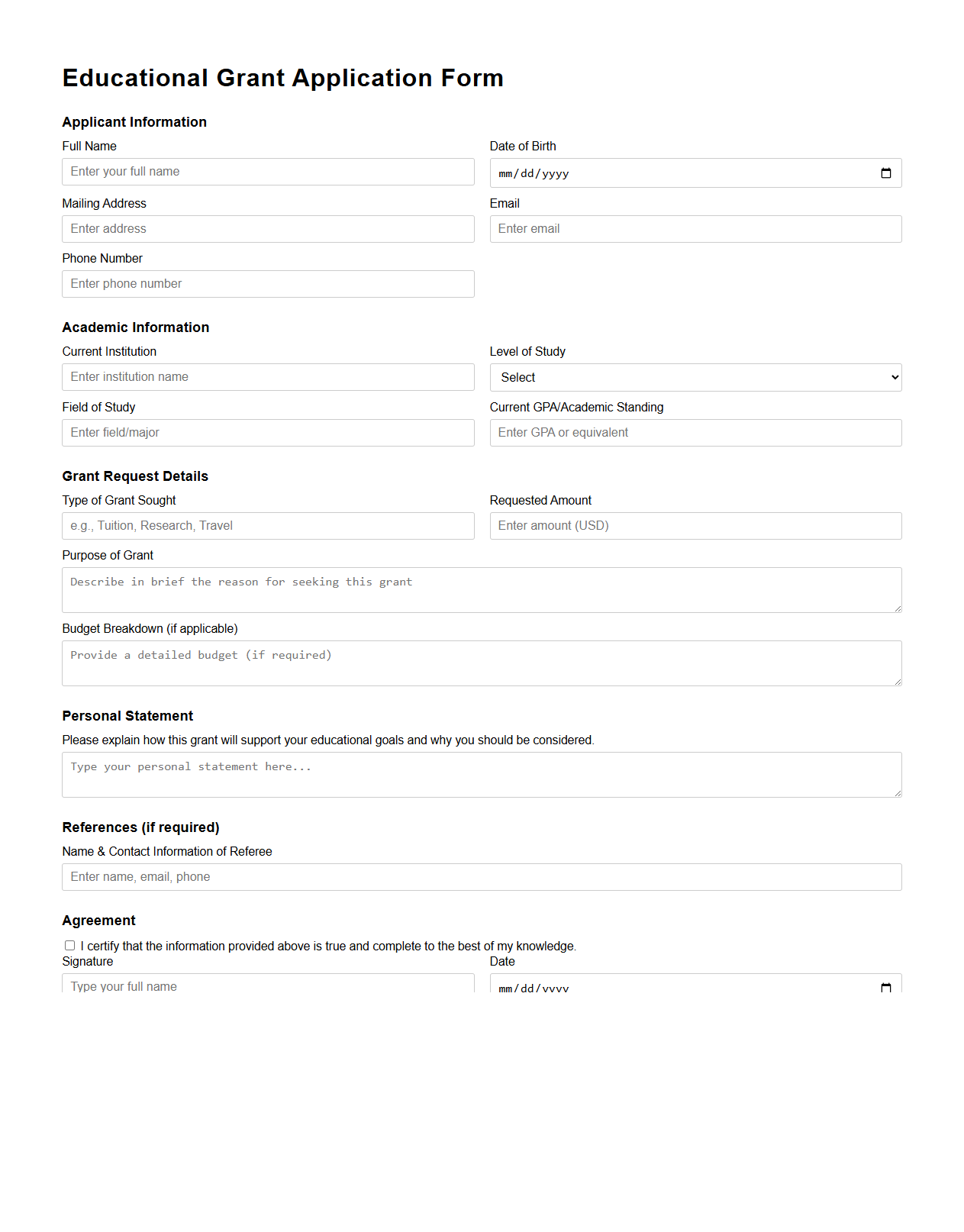
Task: Focus the Mailing Address field
Action: click(268, 229)
